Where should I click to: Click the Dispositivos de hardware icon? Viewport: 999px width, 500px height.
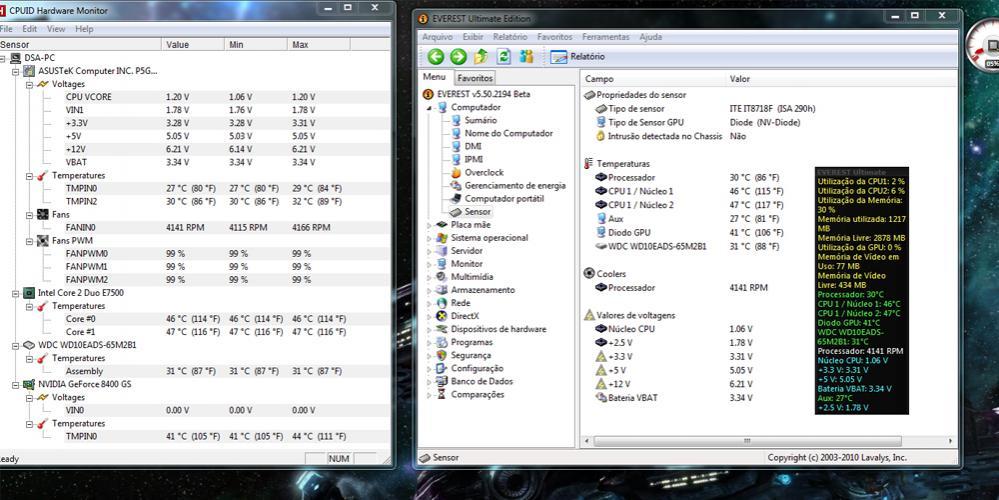tap(441, 329)
